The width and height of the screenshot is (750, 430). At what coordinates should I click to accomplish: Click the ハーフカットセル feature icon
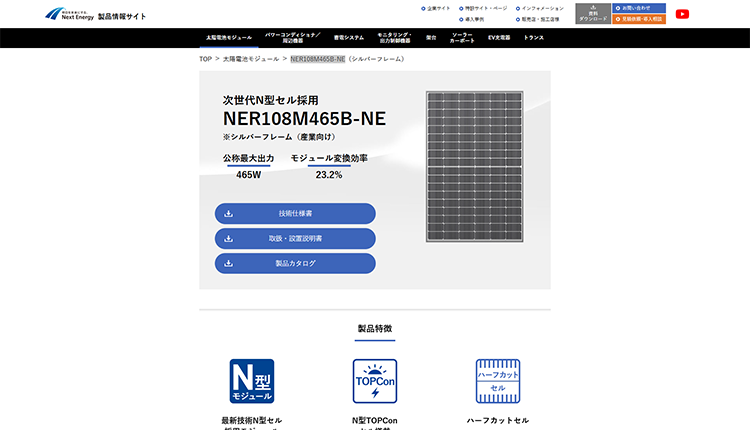pyautogui.click(x=497, y=381)
